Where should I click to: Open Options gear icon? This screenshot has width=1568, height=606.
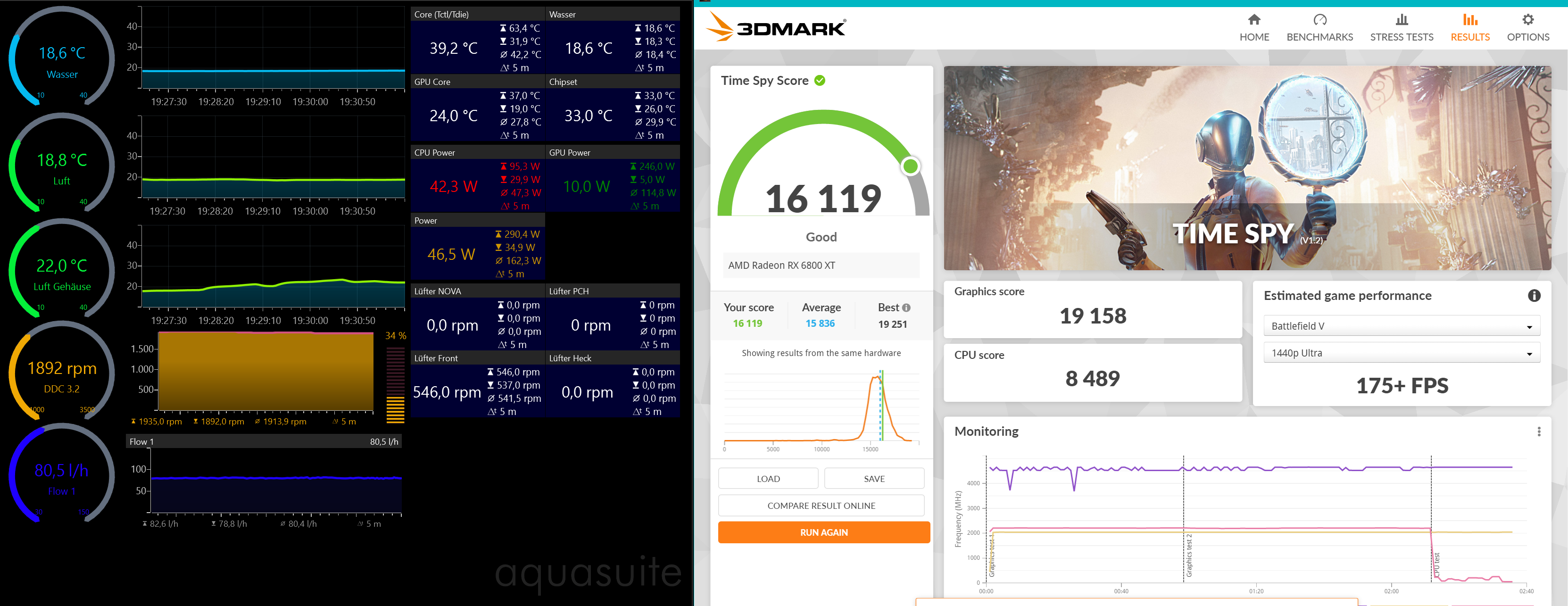[x=1527, y=19]
